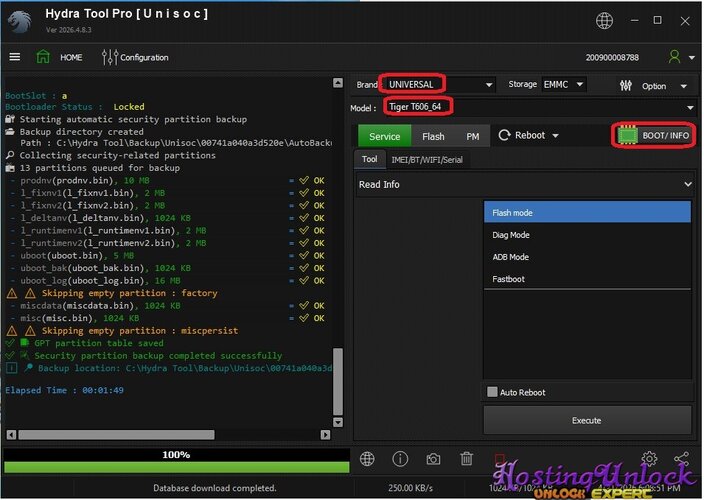Open the hamburger menu icon

(x=15, y=57)
